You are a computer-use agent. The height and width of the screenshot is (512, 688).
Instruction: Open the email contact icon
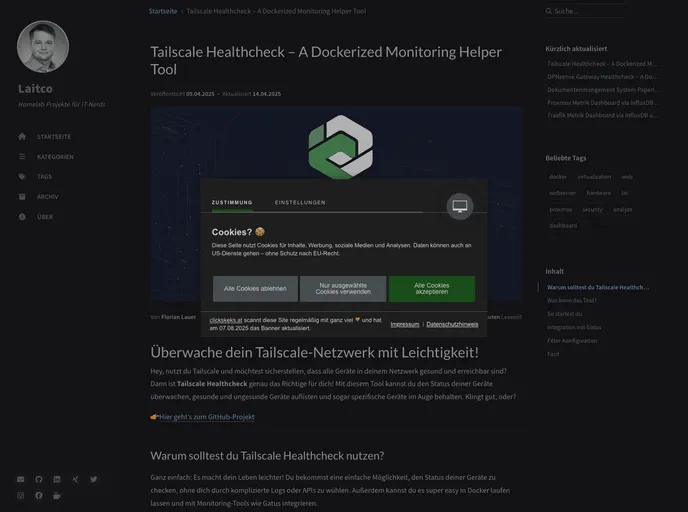(x=21, y=479)
